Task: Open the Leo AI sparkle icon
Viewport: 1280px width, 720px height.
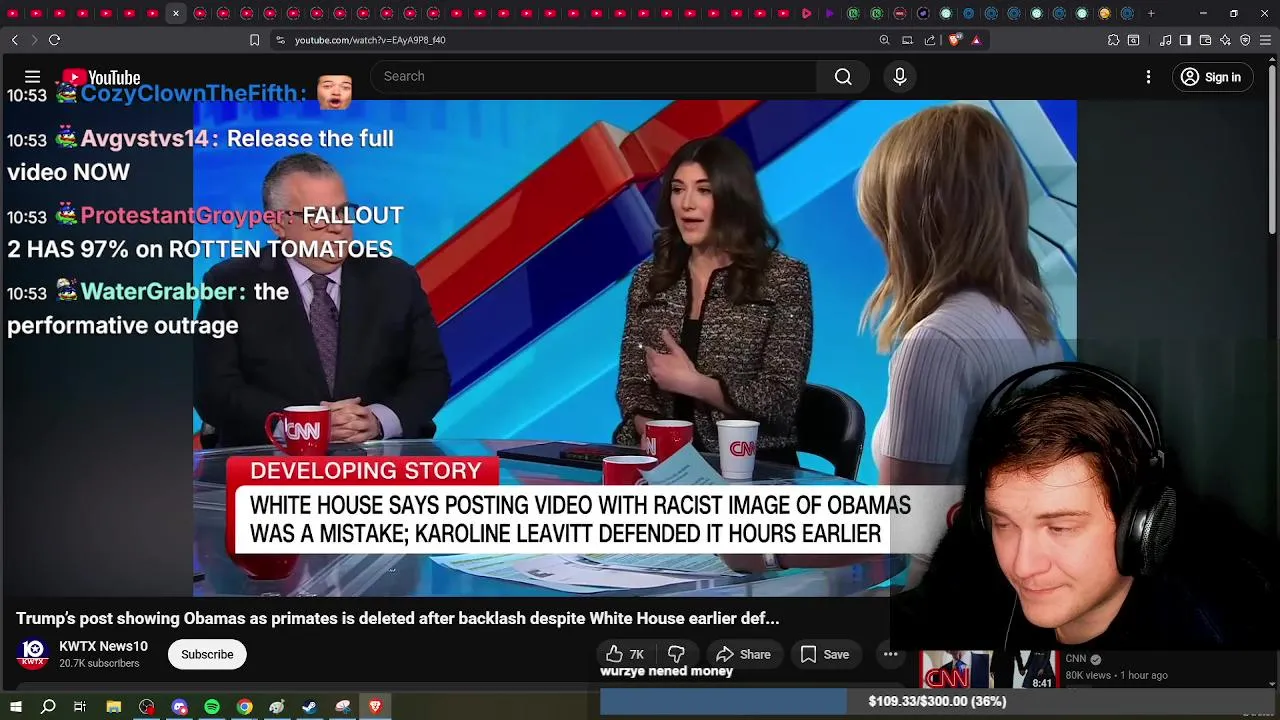Action: (1225, 40)
